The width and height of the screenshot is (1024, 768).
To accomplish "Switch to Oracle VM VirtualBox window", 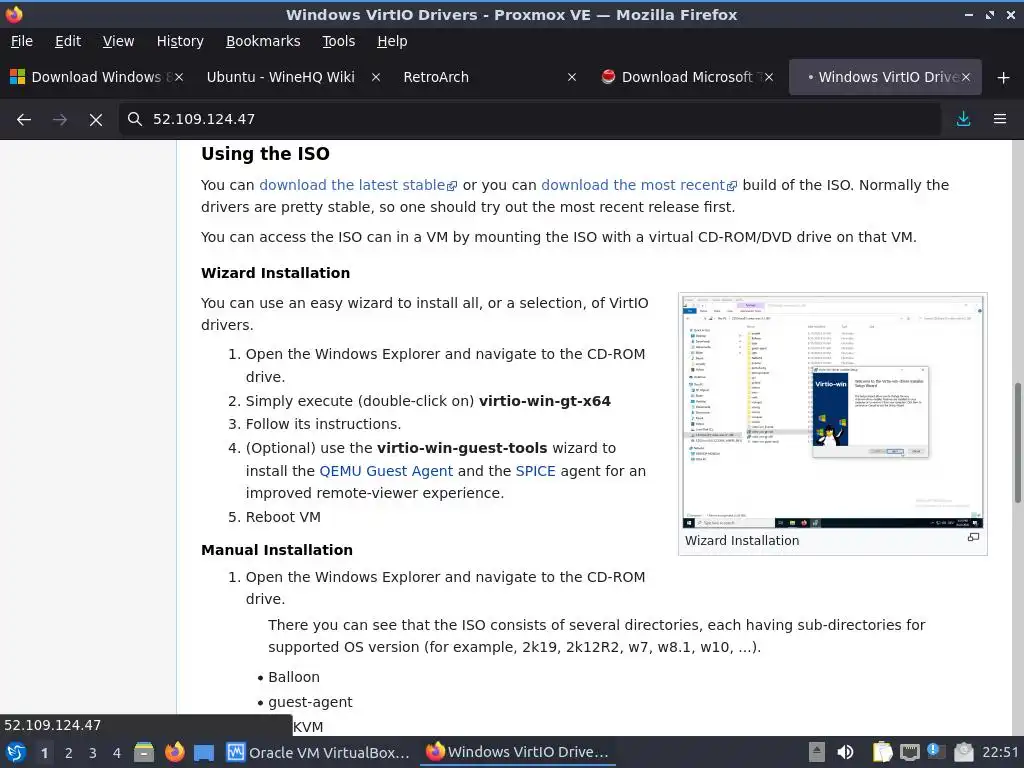I will click(319, 752).
